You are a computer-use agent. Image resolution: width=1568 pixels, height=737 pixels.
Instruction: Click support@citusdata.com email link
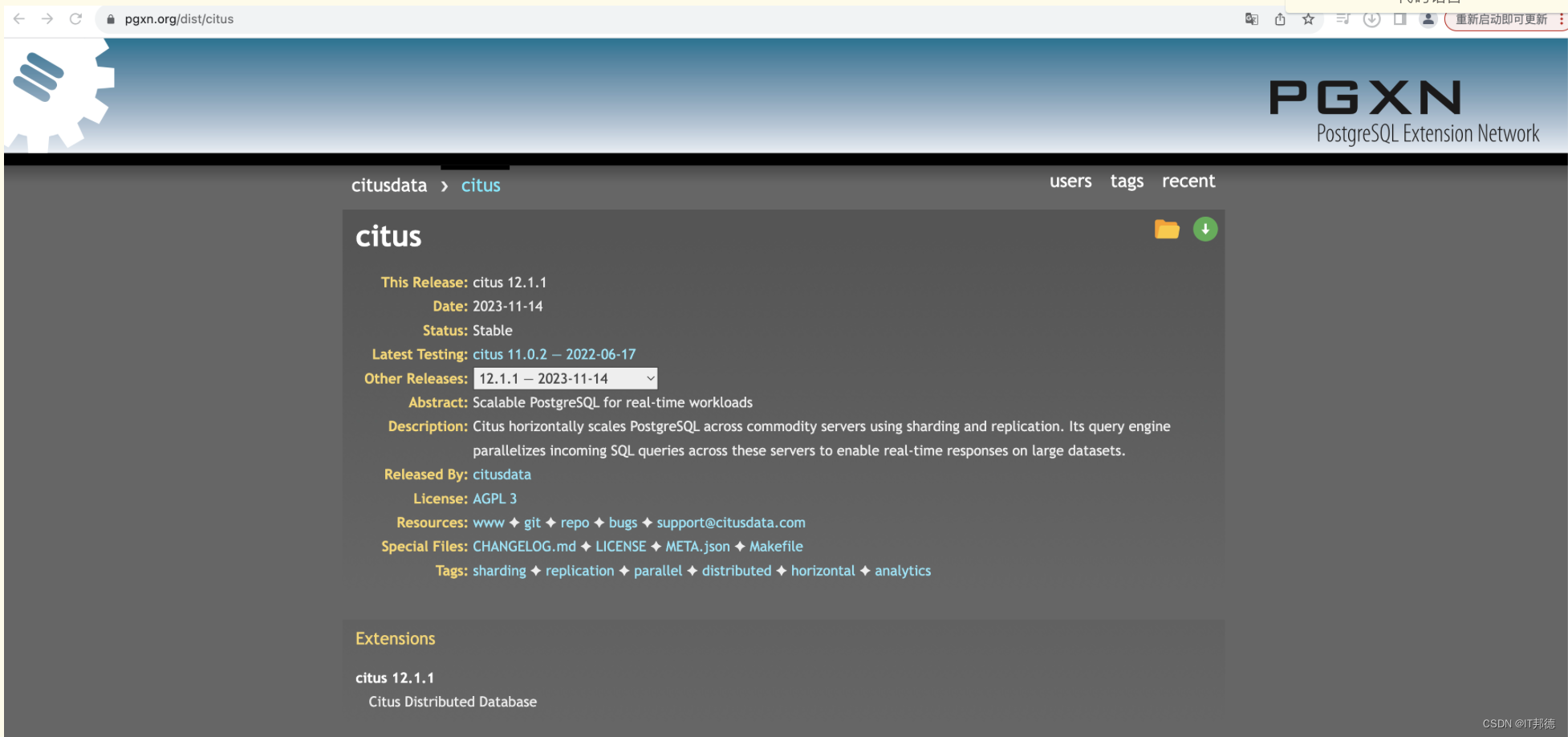click(731, 523)
